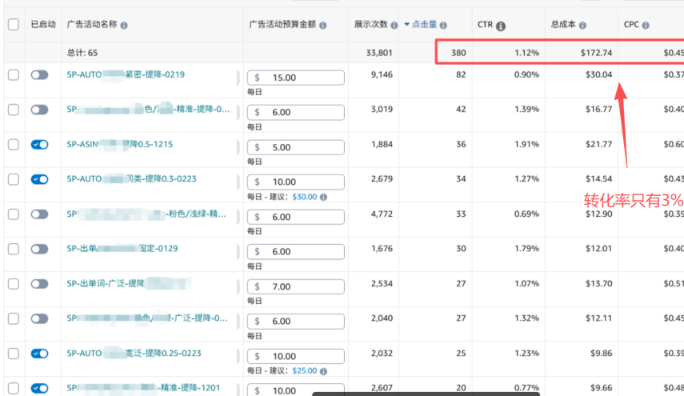Click CTR value 1.79%
The width and height of the screenshot is (684, 396).
coord(527,249)
